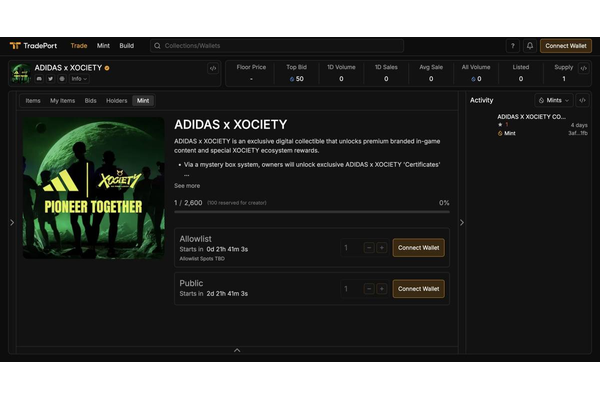This screenshot has height=400, width=600.
Task: Switch to the Items tab
Action: point(33,101)
